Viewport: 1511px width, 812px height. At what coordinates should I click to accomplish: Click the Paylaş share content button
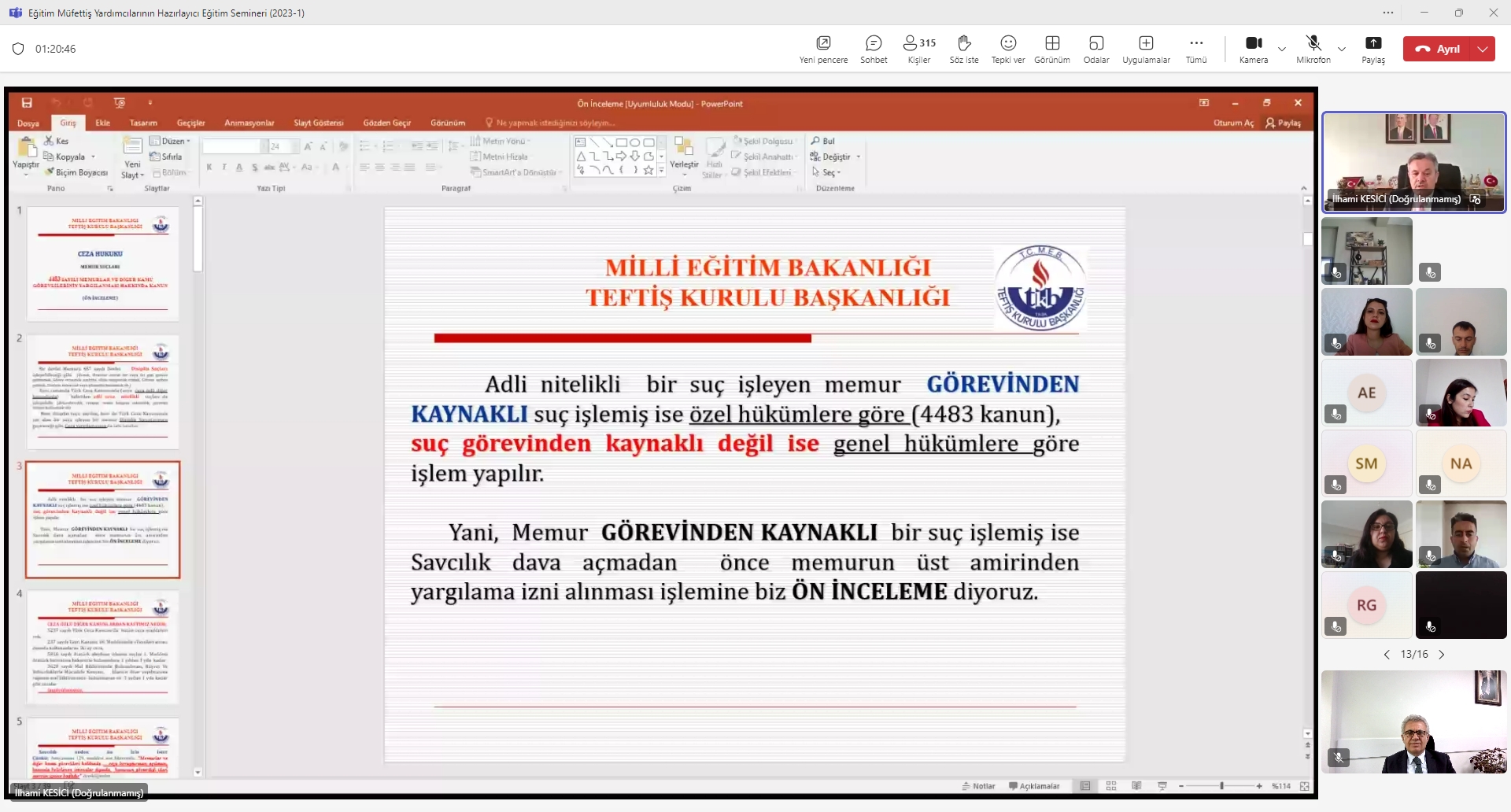1373,49
